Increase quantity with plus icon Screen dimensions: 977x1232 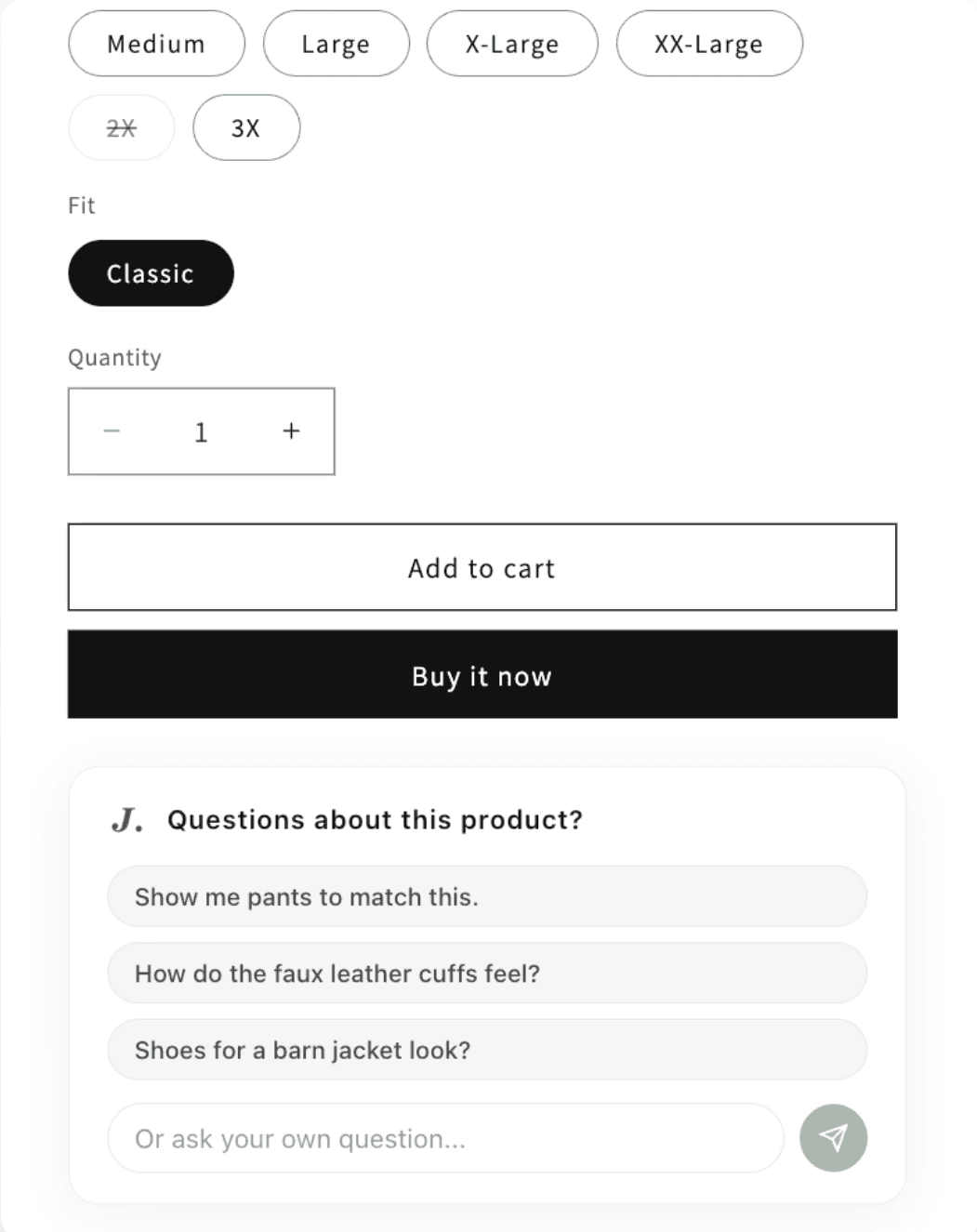pos(291,431)
